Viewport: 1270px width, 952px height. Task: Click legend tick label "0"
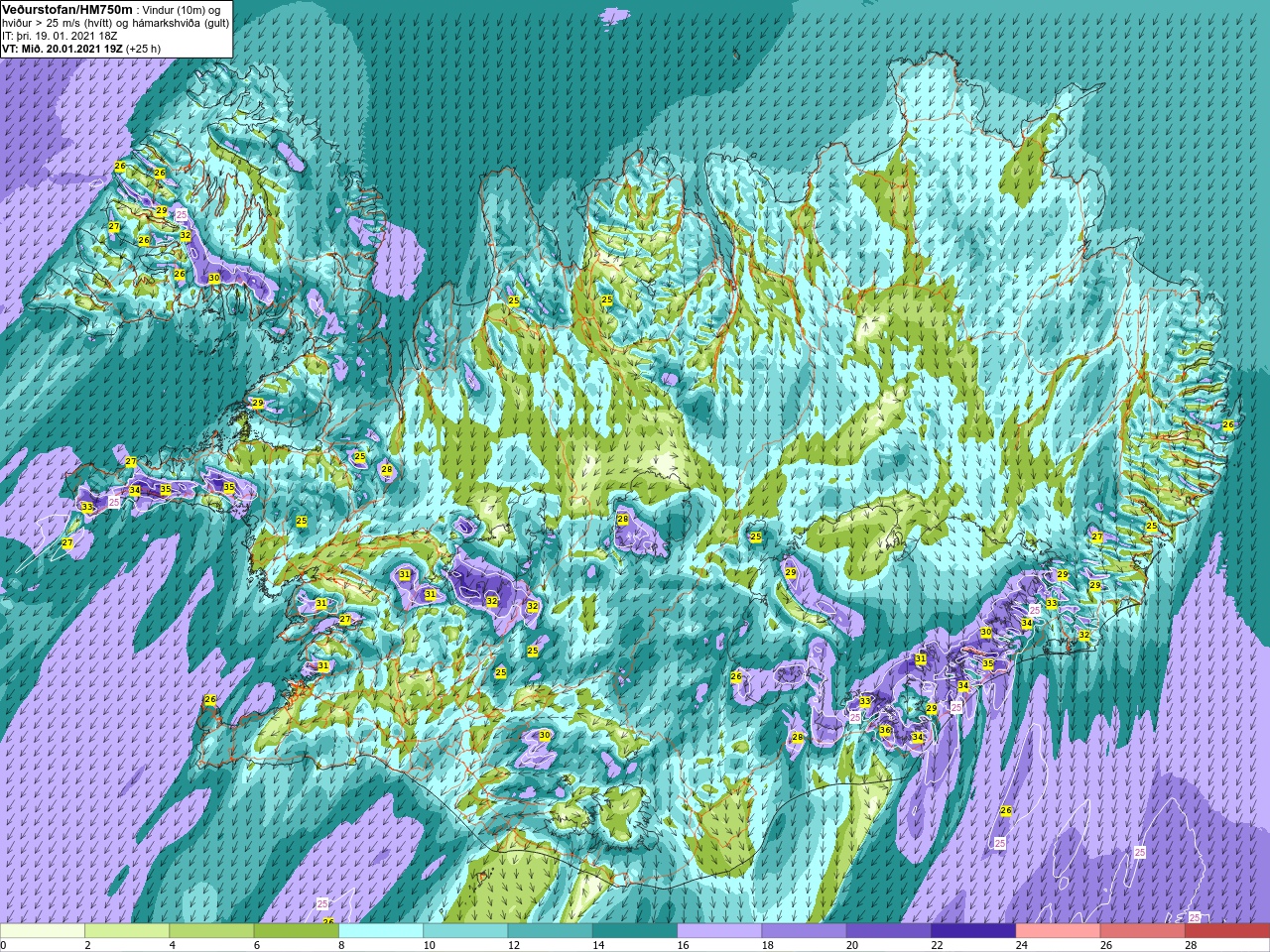tap(3, 945)
